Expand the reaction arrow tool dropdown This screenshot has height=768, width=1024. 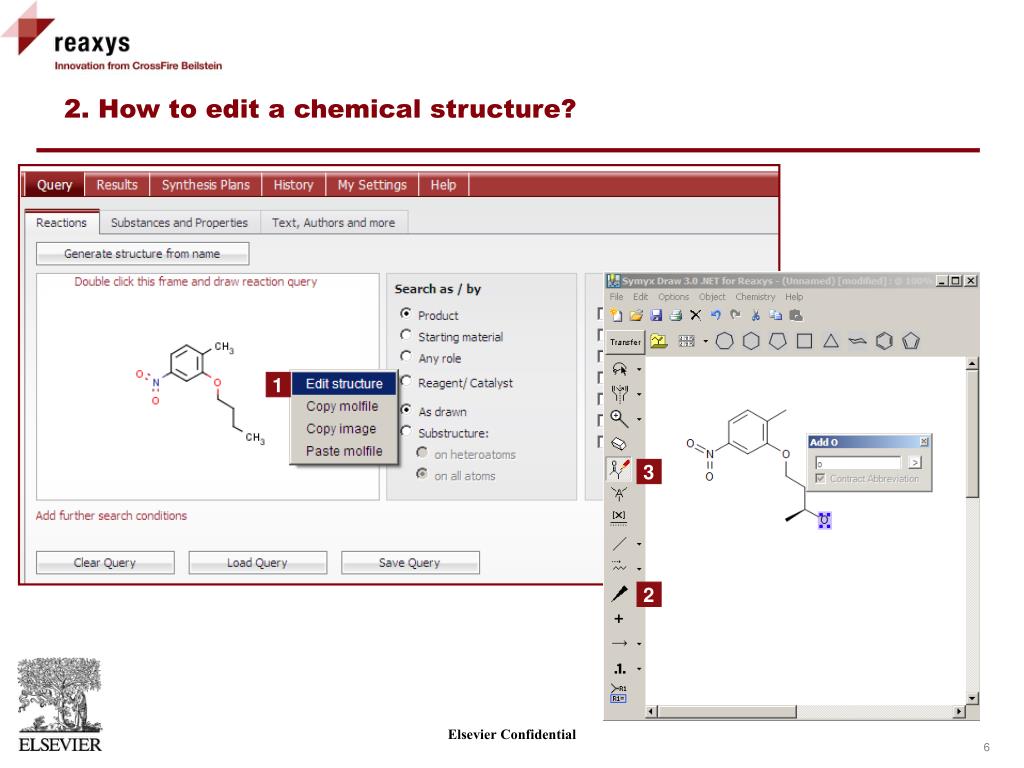coord(639,644)
